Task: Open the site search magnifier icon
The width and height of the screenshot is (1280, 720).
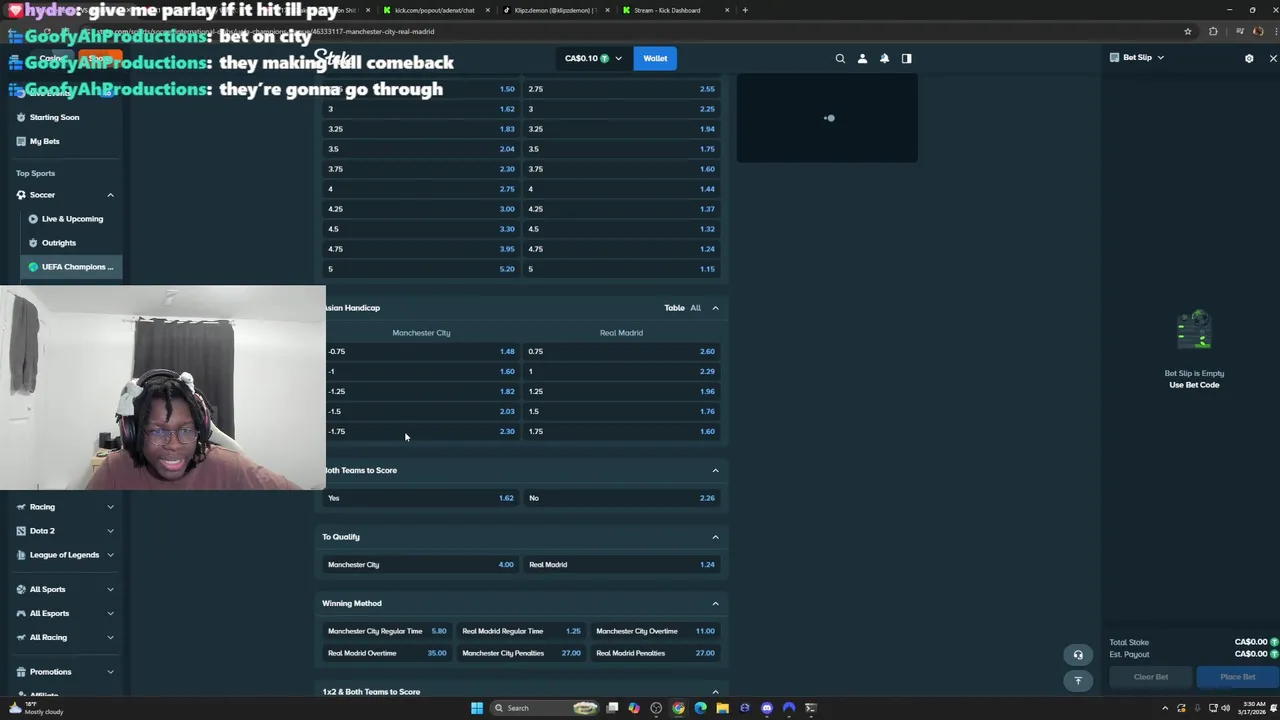Action: pos(840,58)
